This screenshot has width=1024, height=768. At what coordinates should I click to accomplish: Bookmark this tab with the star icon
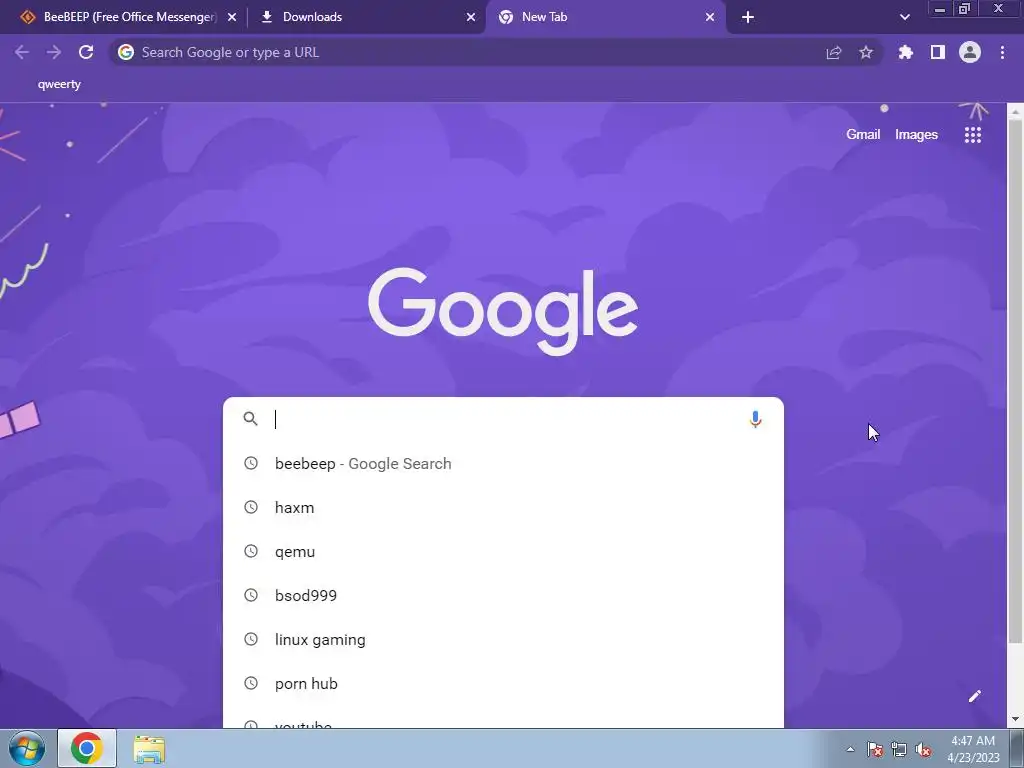[866, 52]
